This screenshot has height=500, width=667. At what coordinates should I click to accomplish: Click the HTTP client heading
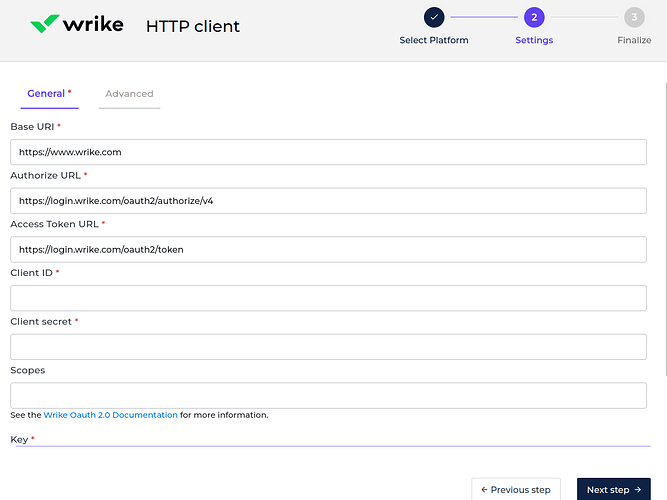tap(193, 26)
